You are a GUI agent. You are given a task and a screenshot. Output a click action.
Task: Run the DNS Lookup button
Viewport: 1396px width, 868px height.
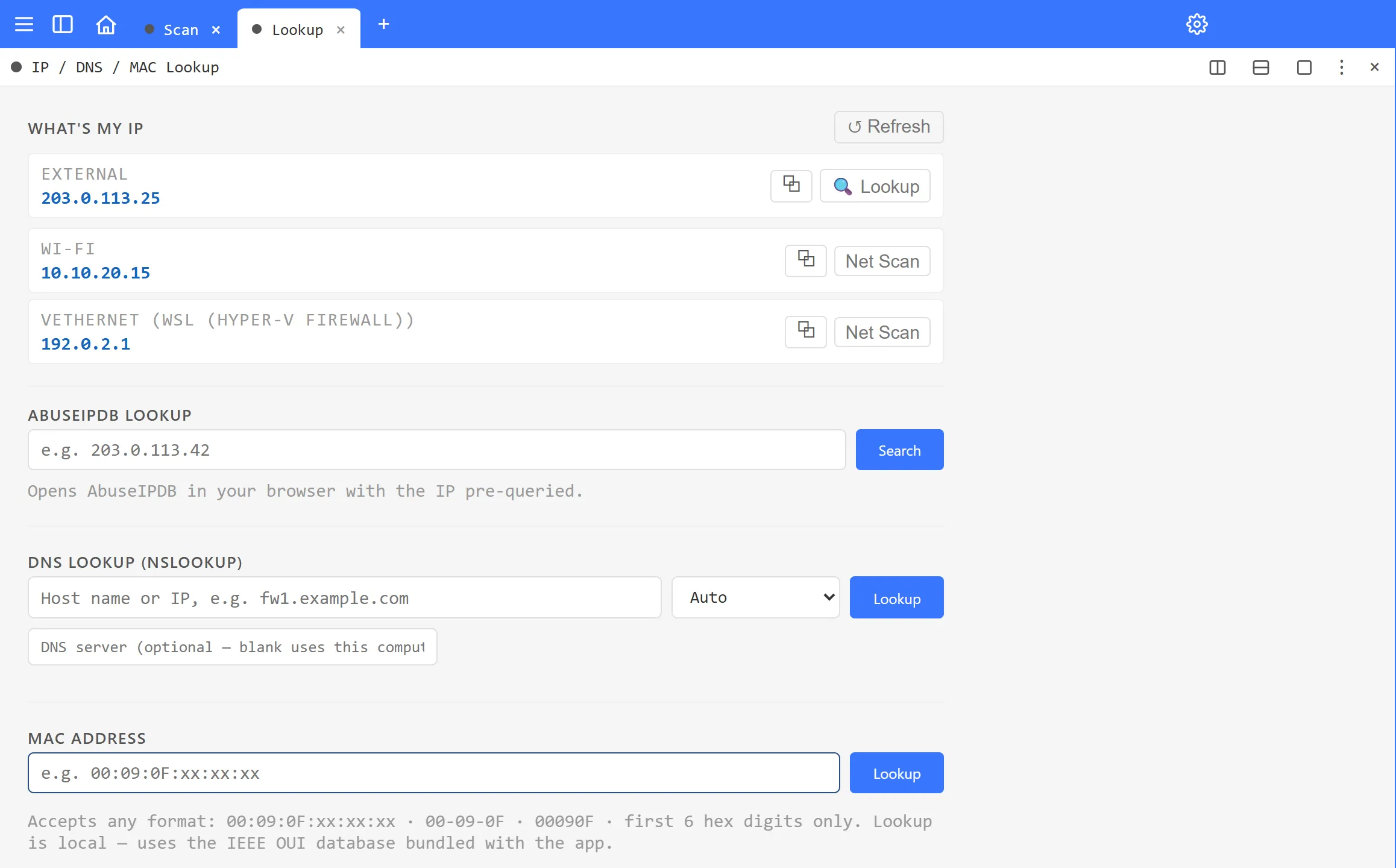[x=897, y=598]
